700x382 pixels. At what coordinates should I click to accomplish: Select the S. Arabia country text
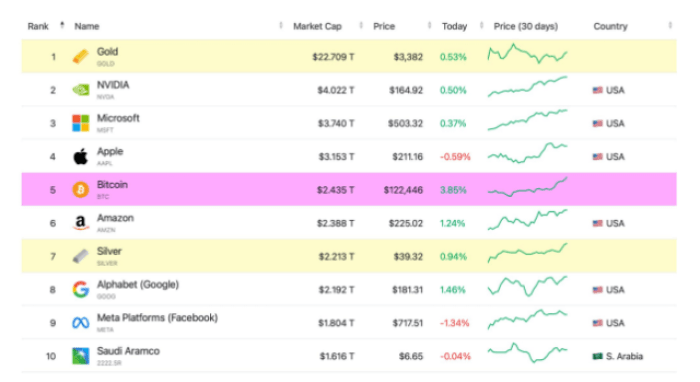tap(625, 356)
